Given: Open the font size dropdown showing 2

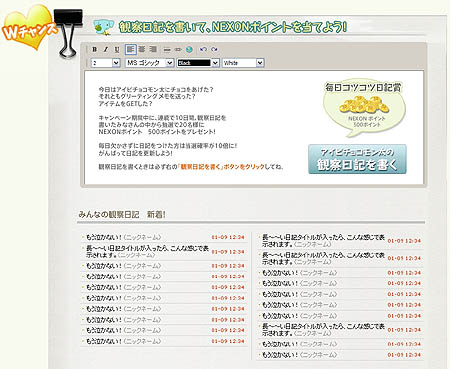Looking at the screenshot, I should click(x=105, y=63).
